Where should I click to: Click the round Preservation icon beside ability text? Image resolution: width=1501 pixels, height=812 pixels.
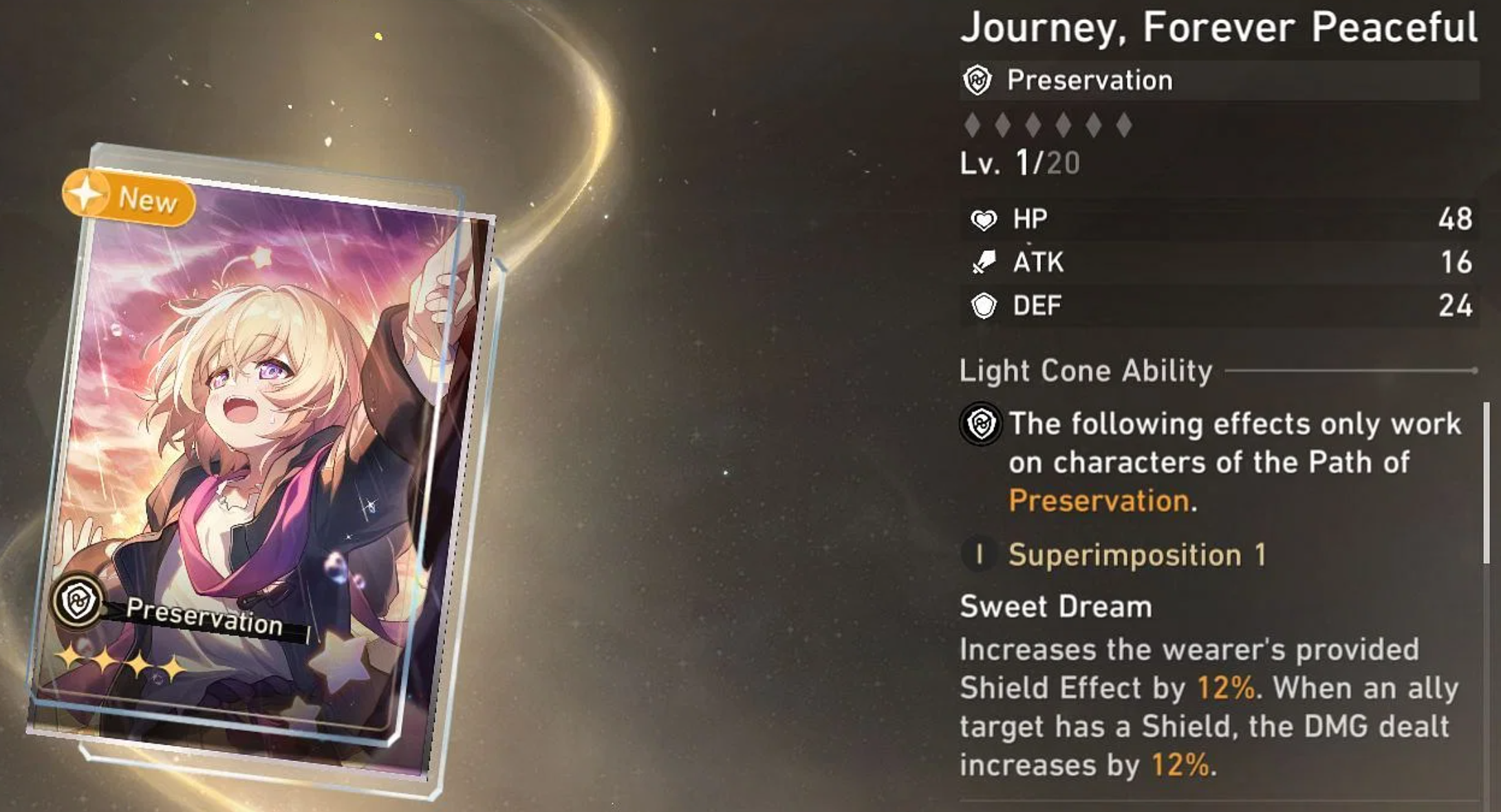pyautogui.click(x=980, y=424)
